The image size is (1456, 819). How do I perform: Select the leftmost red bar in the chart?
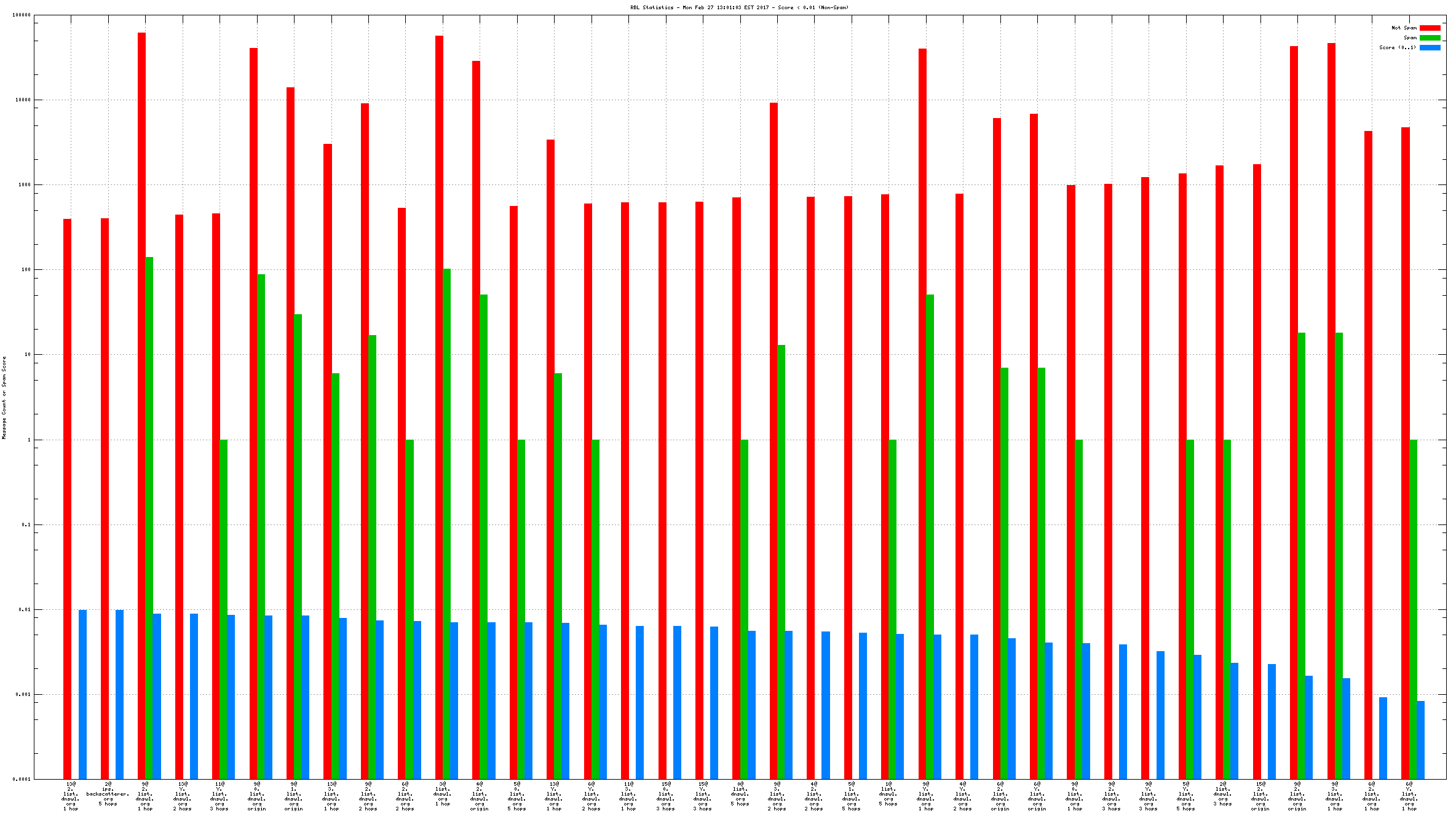67,498
